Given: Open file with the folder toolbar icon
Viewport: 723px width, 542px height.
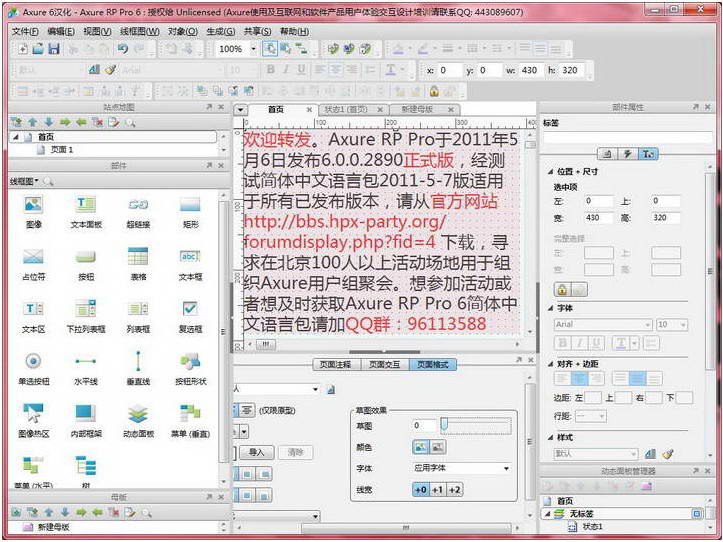Looking at the screenshot, I should 39,49.
